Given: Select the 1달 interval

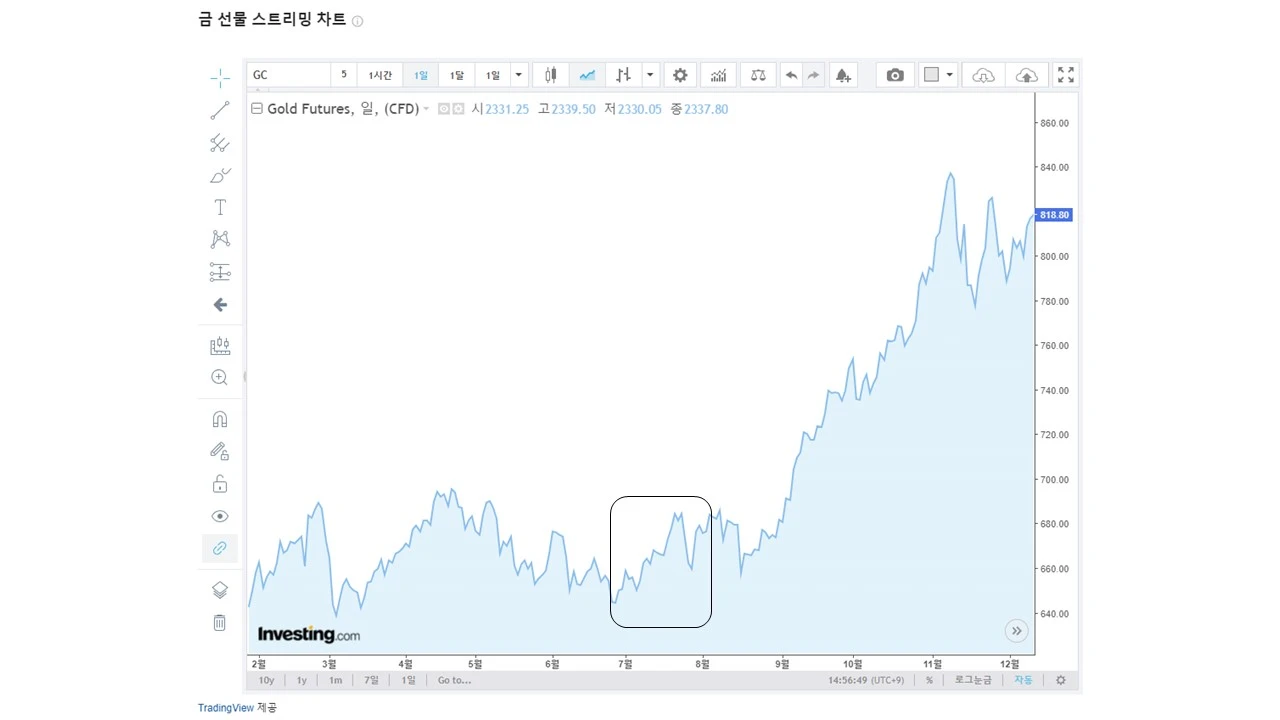Looking at the screenshot, I should [x=456, y=75].
